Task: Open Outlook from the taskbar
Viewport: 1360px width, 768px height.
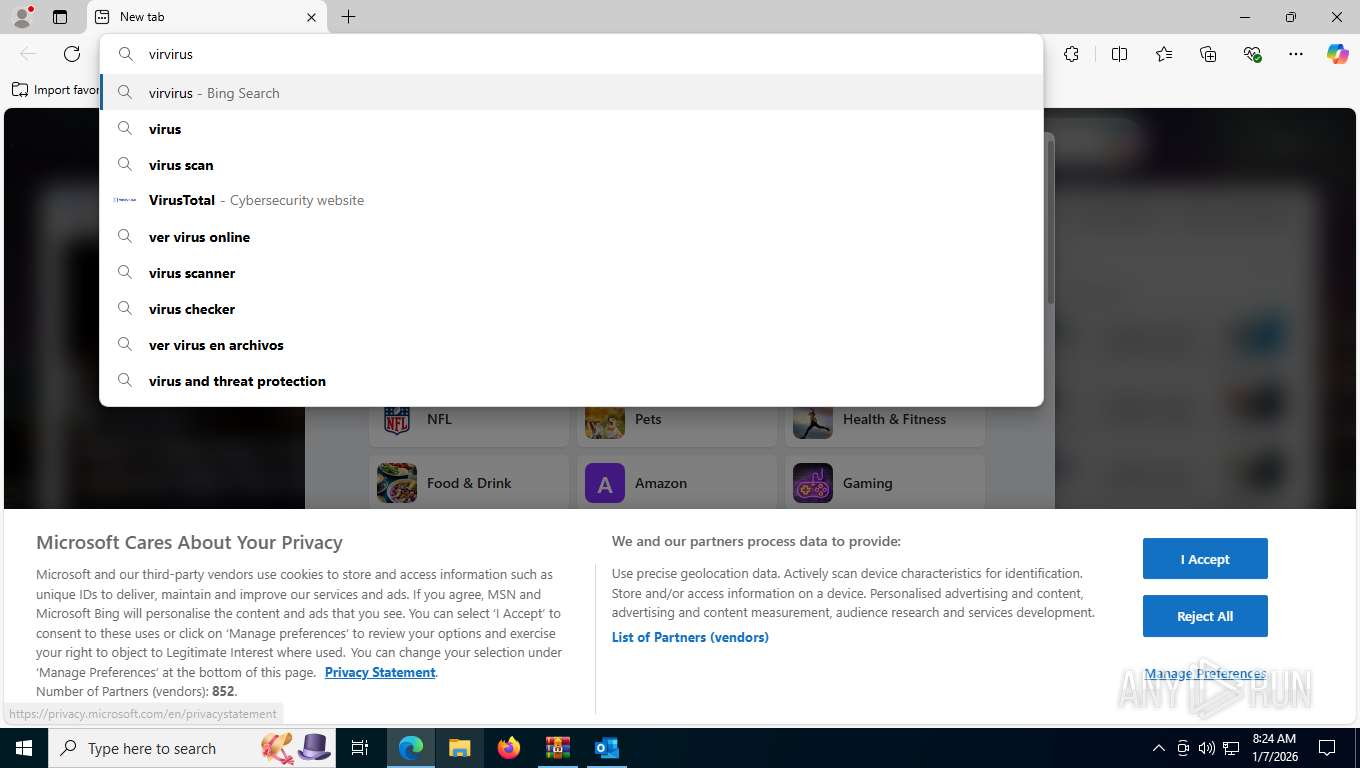Action: [606, 748]
